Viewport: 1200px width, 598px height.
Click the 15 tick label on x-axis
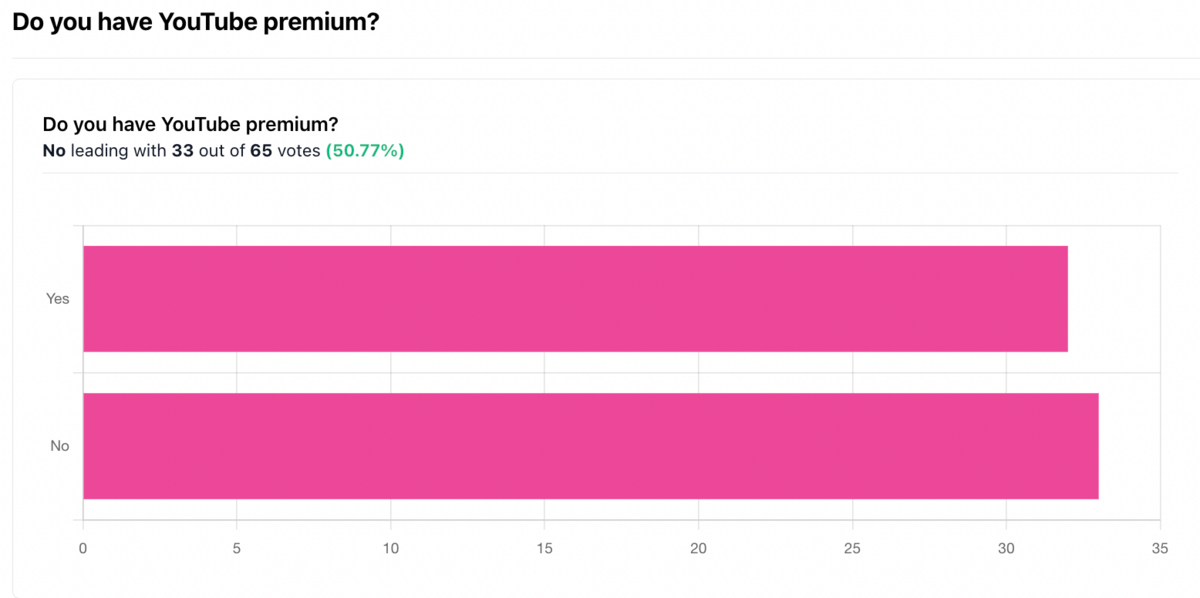[545, 549]
